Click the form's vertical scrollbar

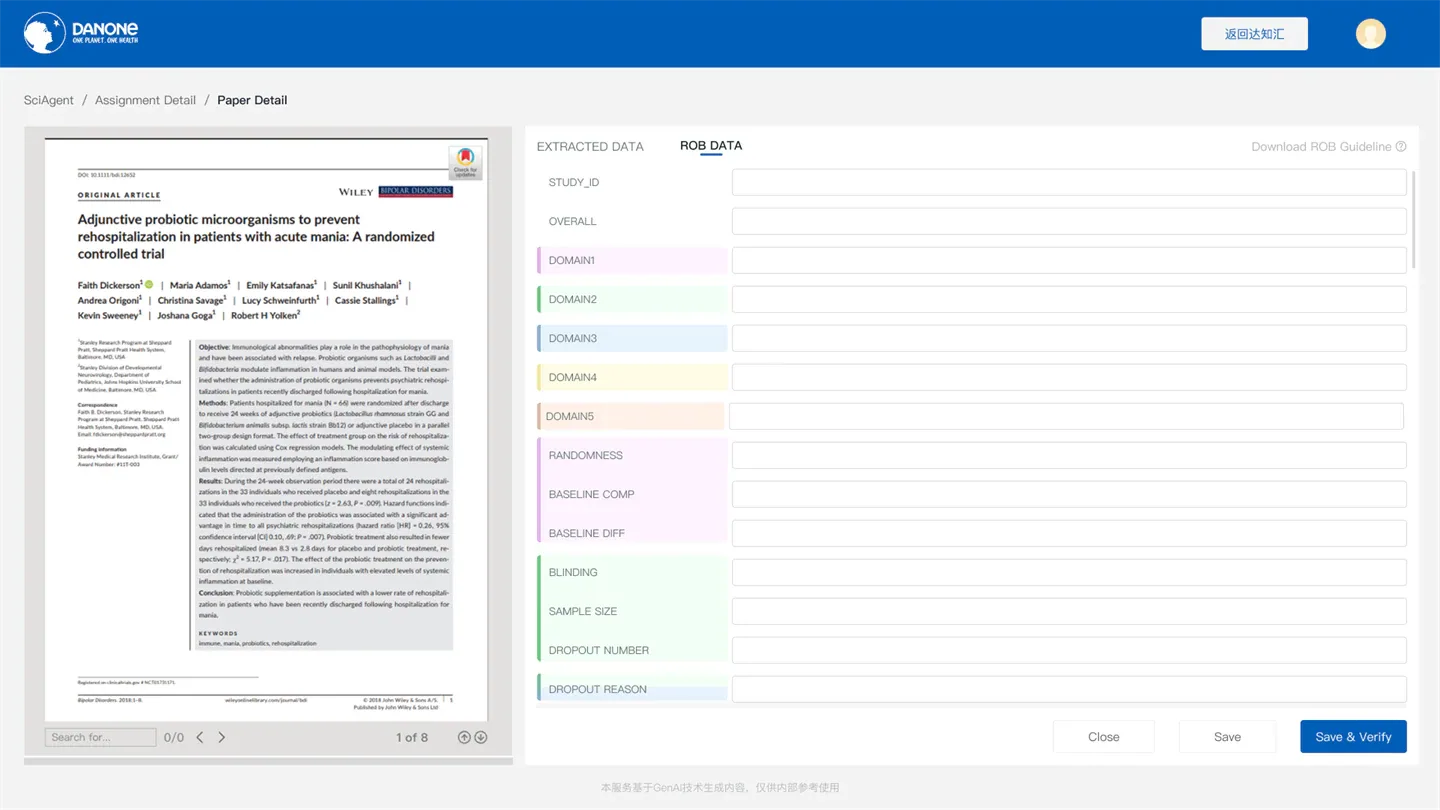point(1412,220)
